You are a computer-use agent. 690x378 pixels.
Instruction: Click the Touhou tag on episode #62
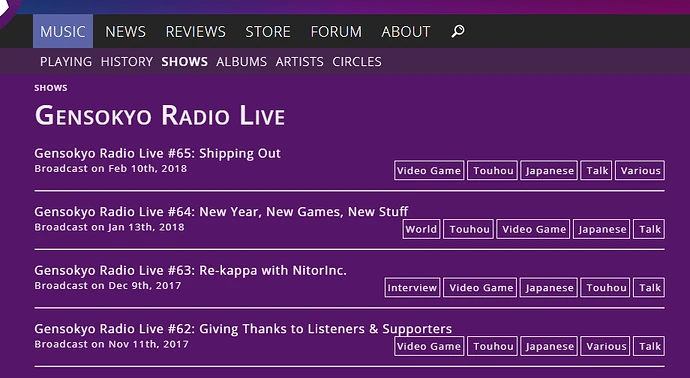click(x=492, y=346)
